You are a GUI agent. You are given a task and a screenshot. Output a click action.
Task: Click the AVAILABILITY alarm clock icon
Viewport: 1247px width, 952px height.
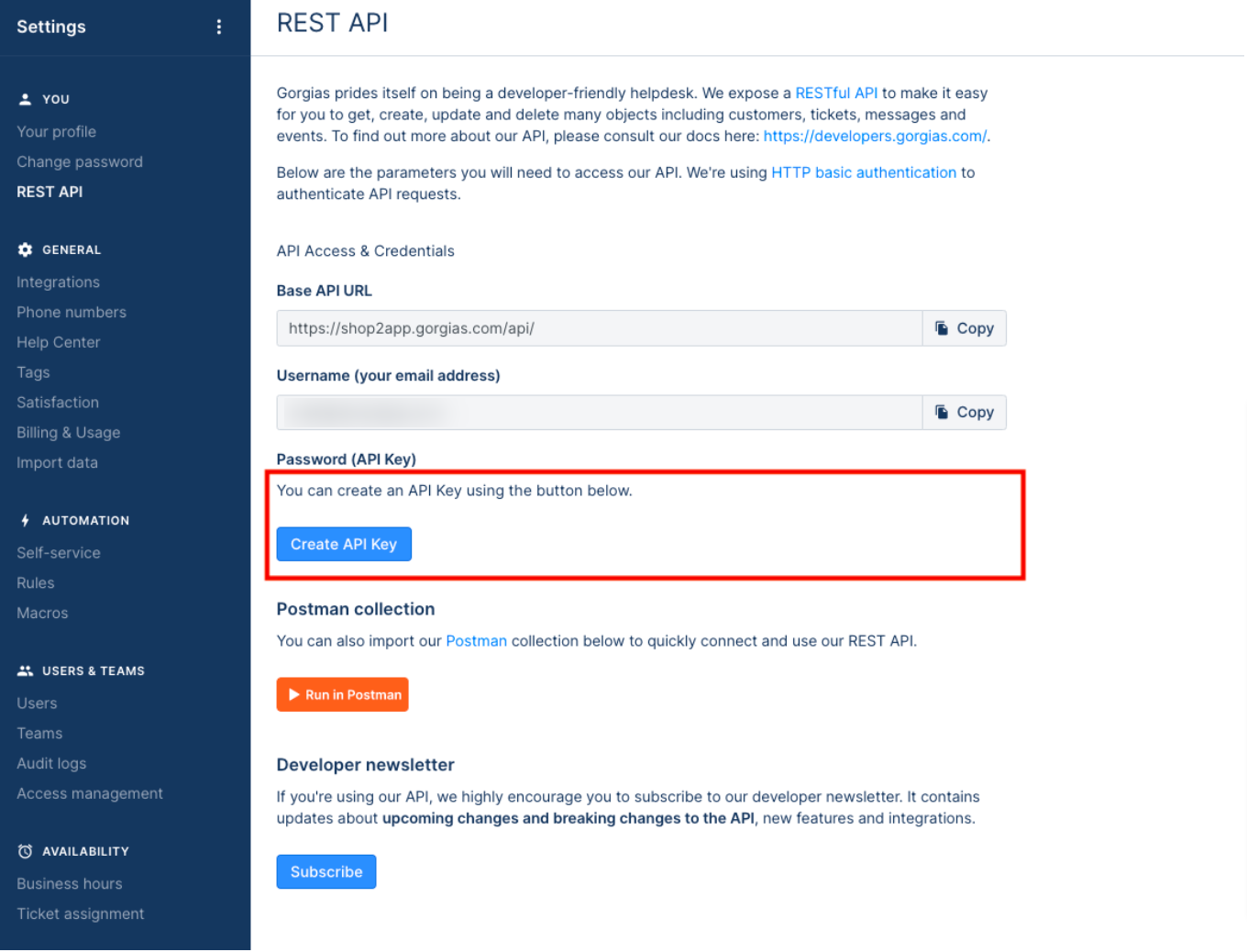pyautogui.click(x=25, y=851)
